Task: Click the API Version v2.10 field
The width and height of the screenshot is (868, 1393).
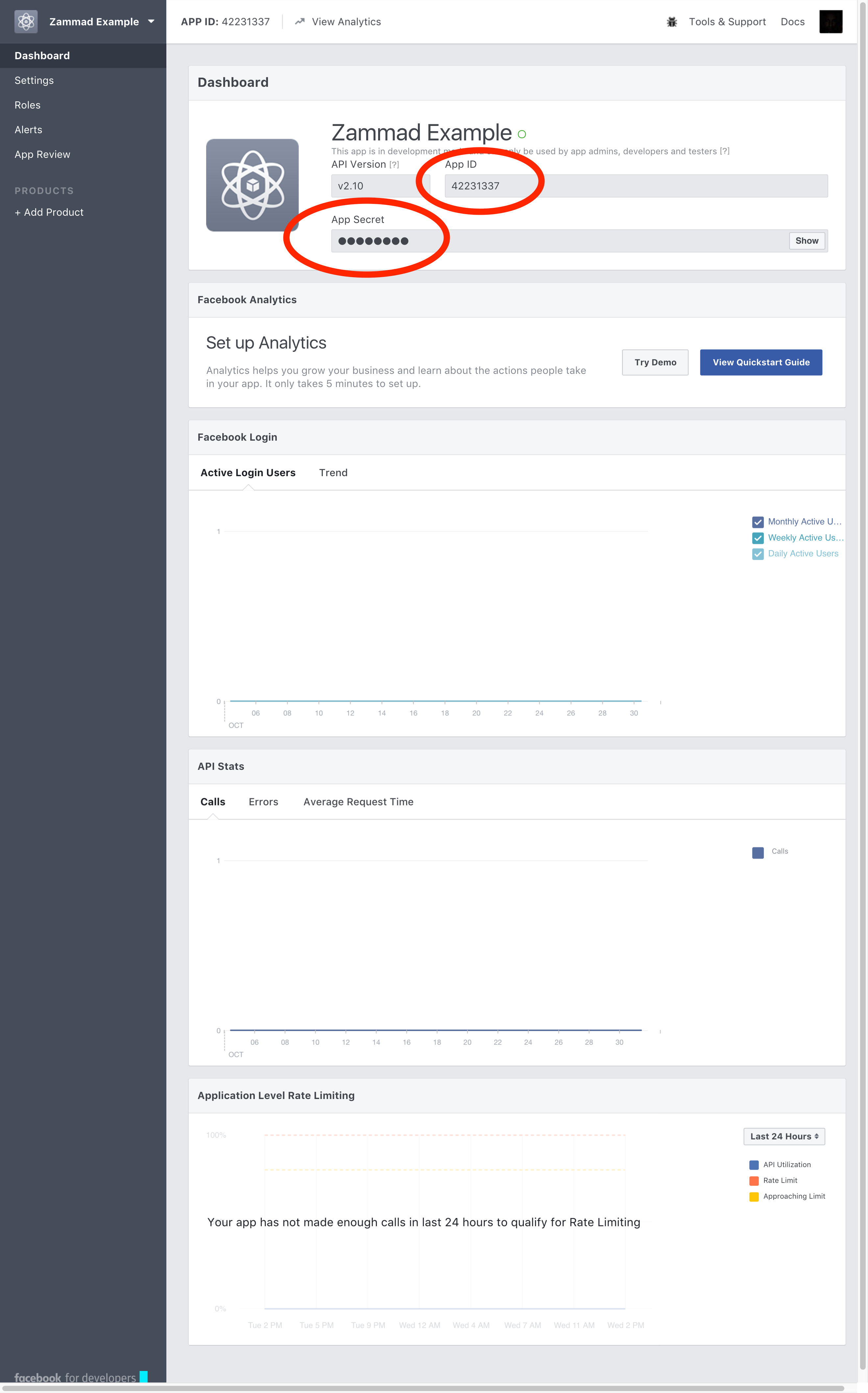Action: pos(380,186)
